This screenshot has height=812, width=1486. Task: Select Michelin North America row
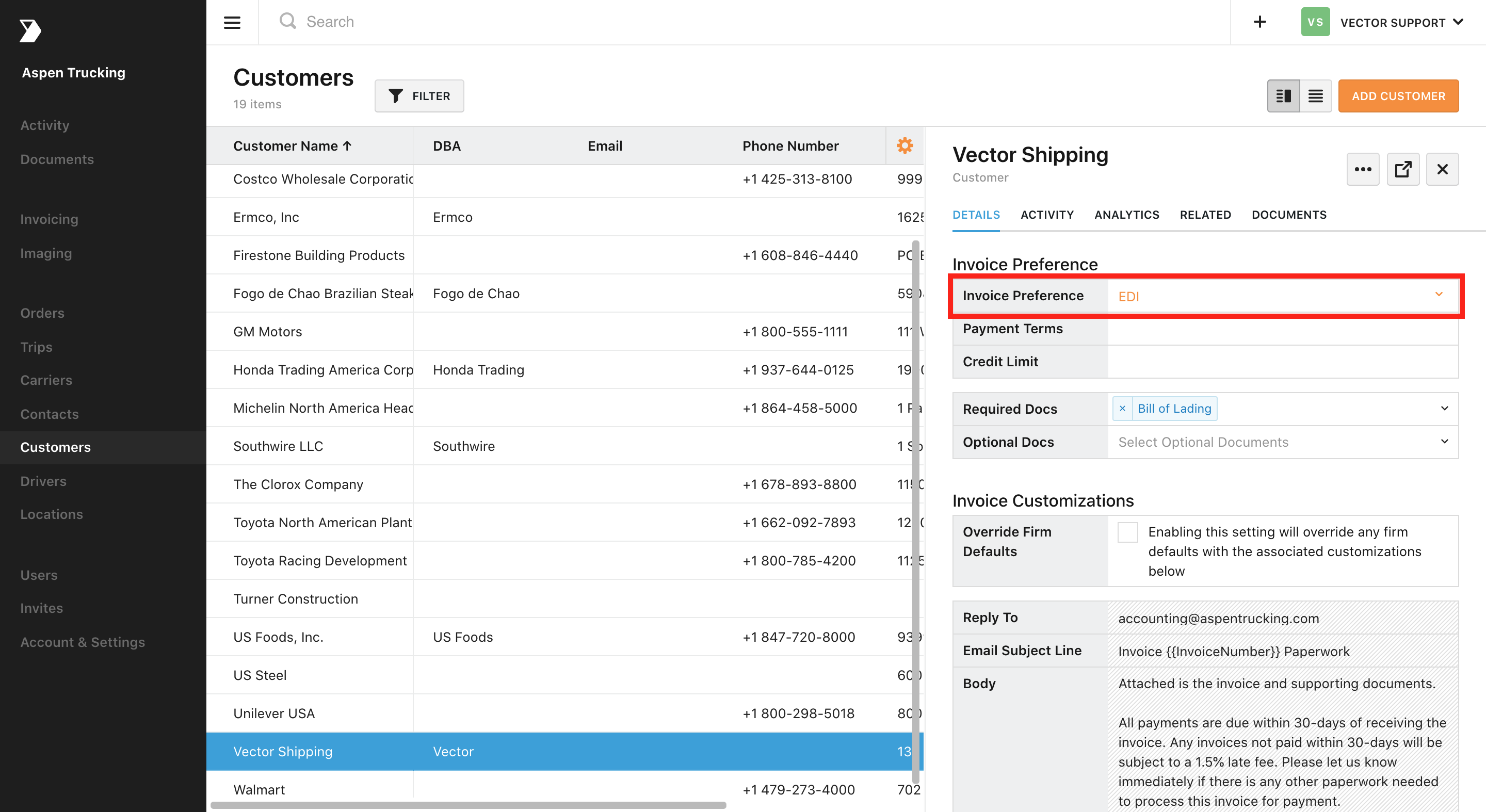tap(566, 408)
